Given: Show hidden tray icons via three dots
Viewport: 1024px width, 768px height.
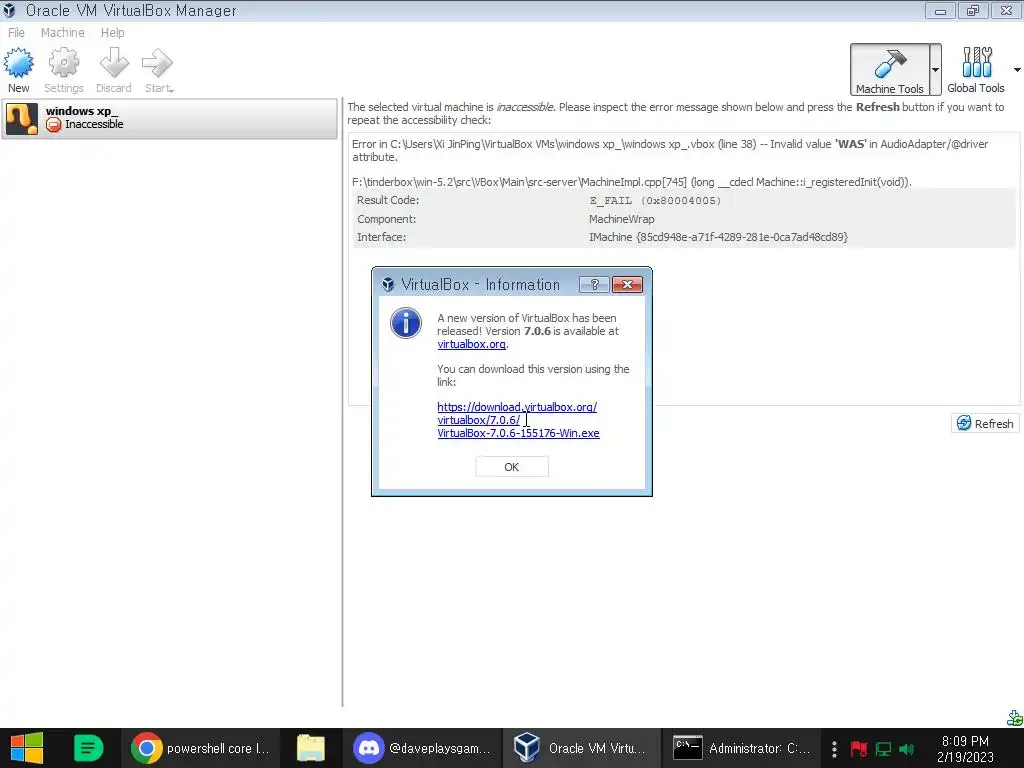Looking at the screenshot, I should click(834, 749).
